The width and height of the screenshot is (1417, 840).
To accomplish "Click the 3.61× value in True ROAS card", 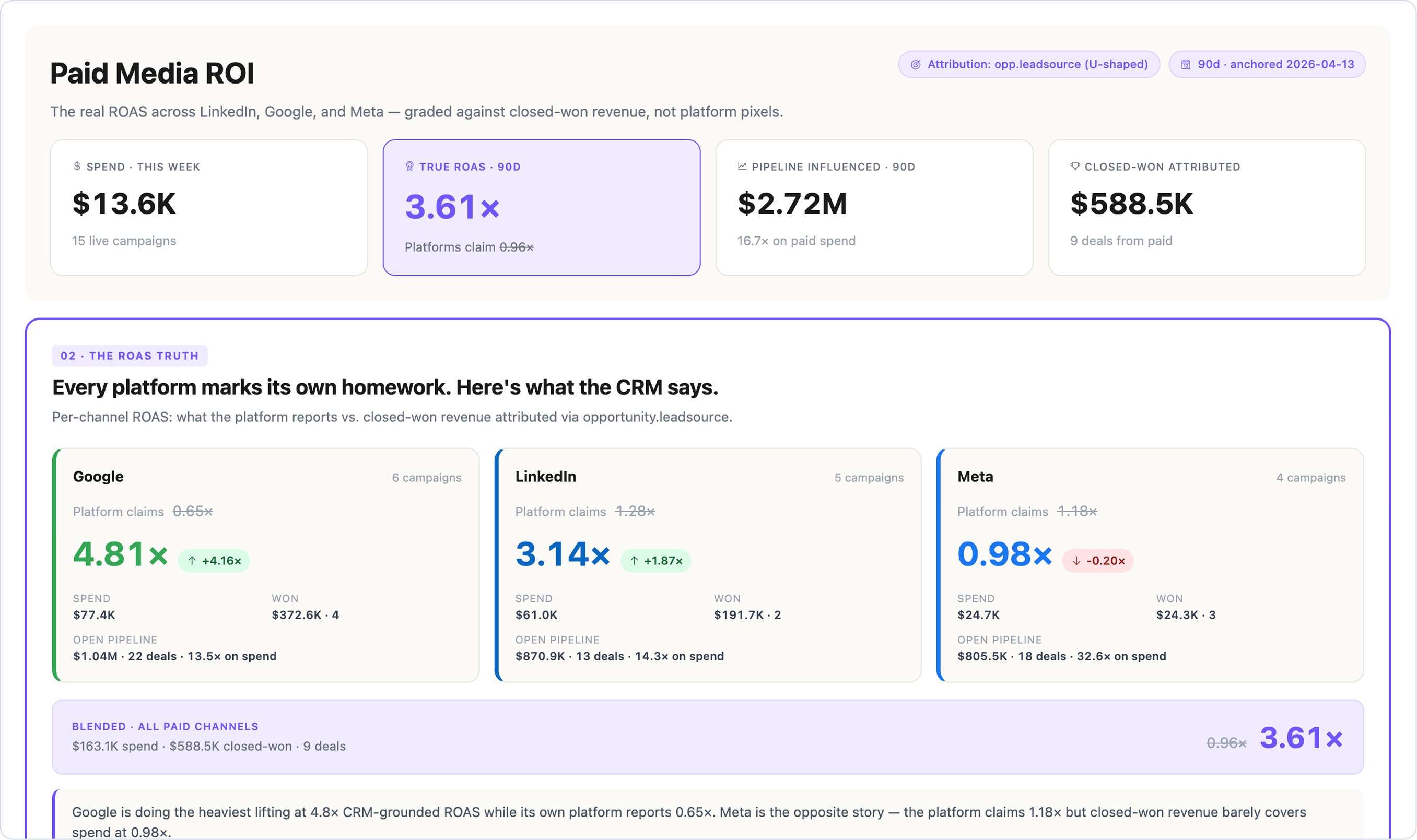I will pyautogui.click(x=452, y=207).
